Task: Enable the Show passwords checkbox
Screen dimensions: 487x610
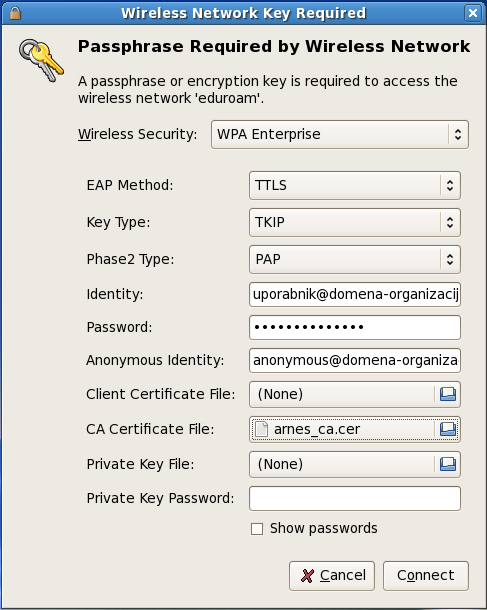Action: click(x=257, y=529)
